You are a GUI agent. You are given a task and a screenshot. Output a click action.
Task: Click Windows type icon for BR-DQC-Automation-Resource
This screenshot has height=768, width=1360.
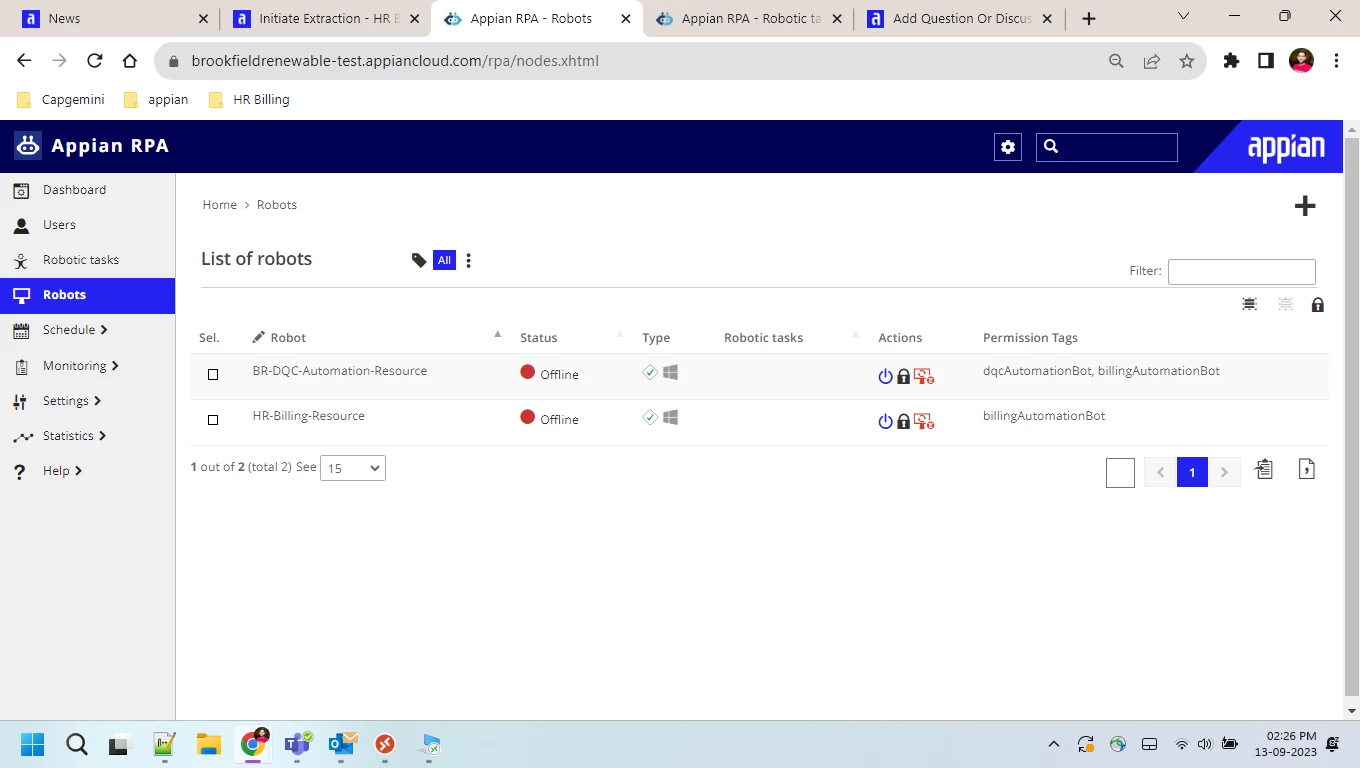[671, 372]
